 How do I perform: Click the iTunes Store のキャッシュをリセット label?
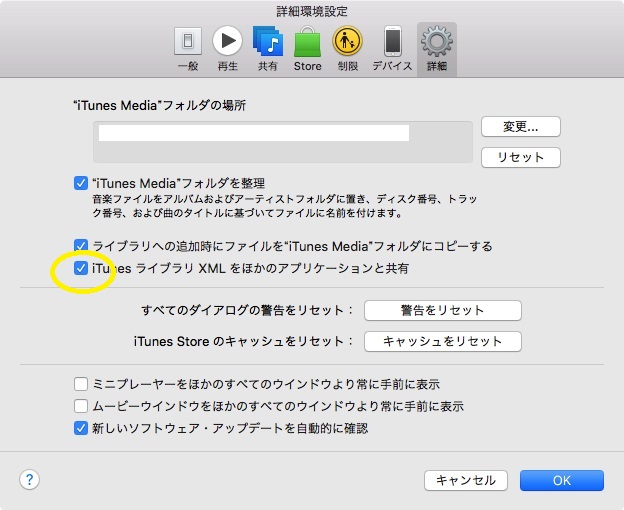click(x=243, y=341)
